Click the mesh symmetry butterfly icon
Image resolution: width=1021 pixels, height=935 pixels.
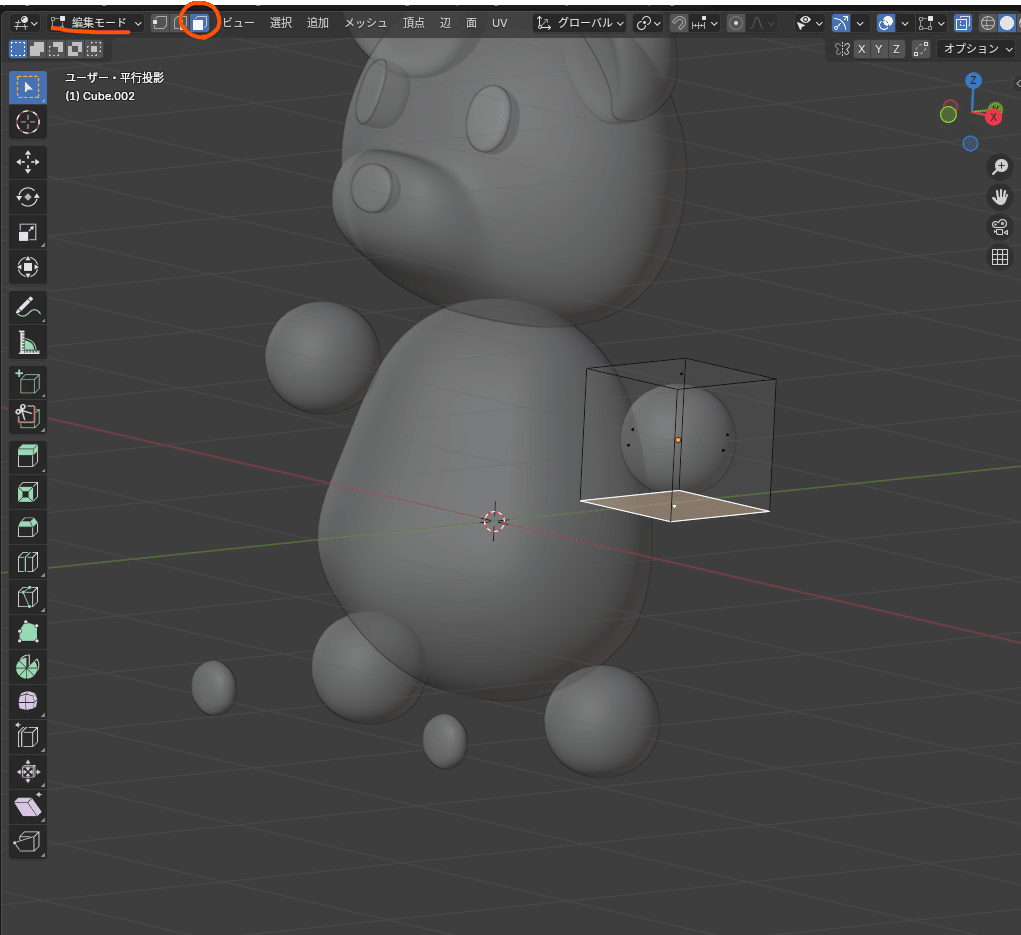point(842,49)
